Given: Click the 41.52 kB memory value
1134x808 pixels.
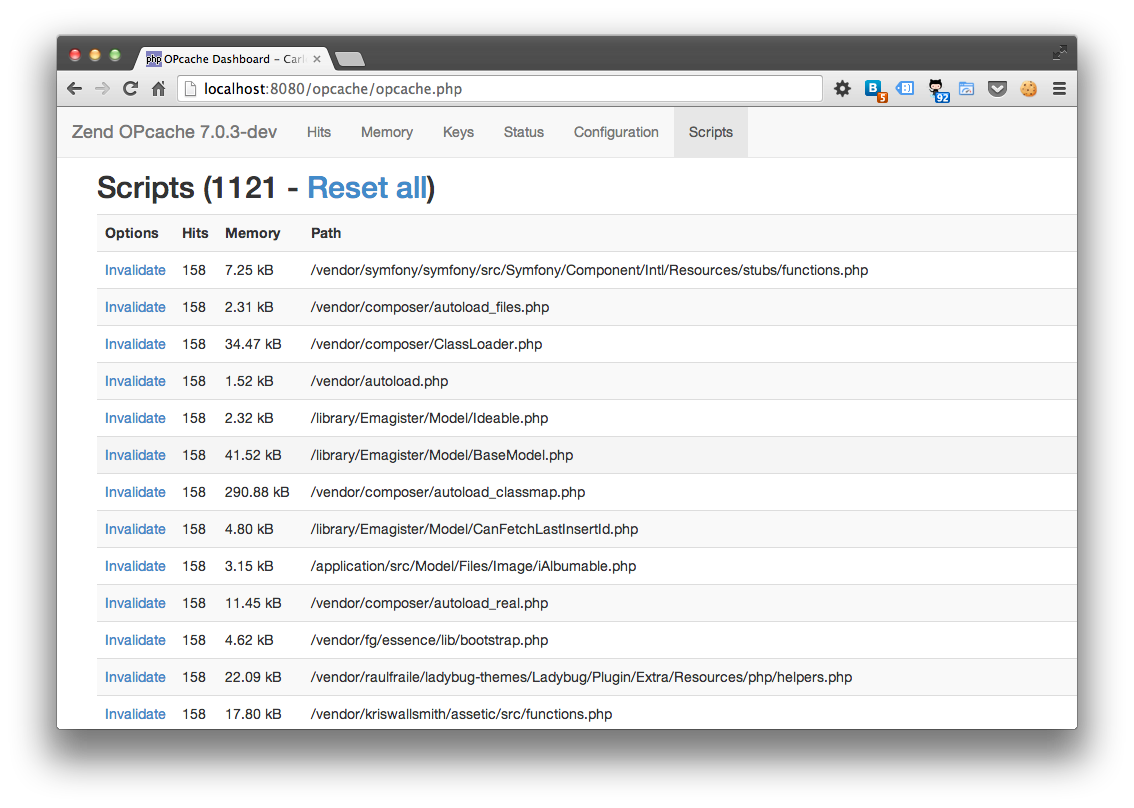Looking at the screenshot, I should [x=253, y=455].
